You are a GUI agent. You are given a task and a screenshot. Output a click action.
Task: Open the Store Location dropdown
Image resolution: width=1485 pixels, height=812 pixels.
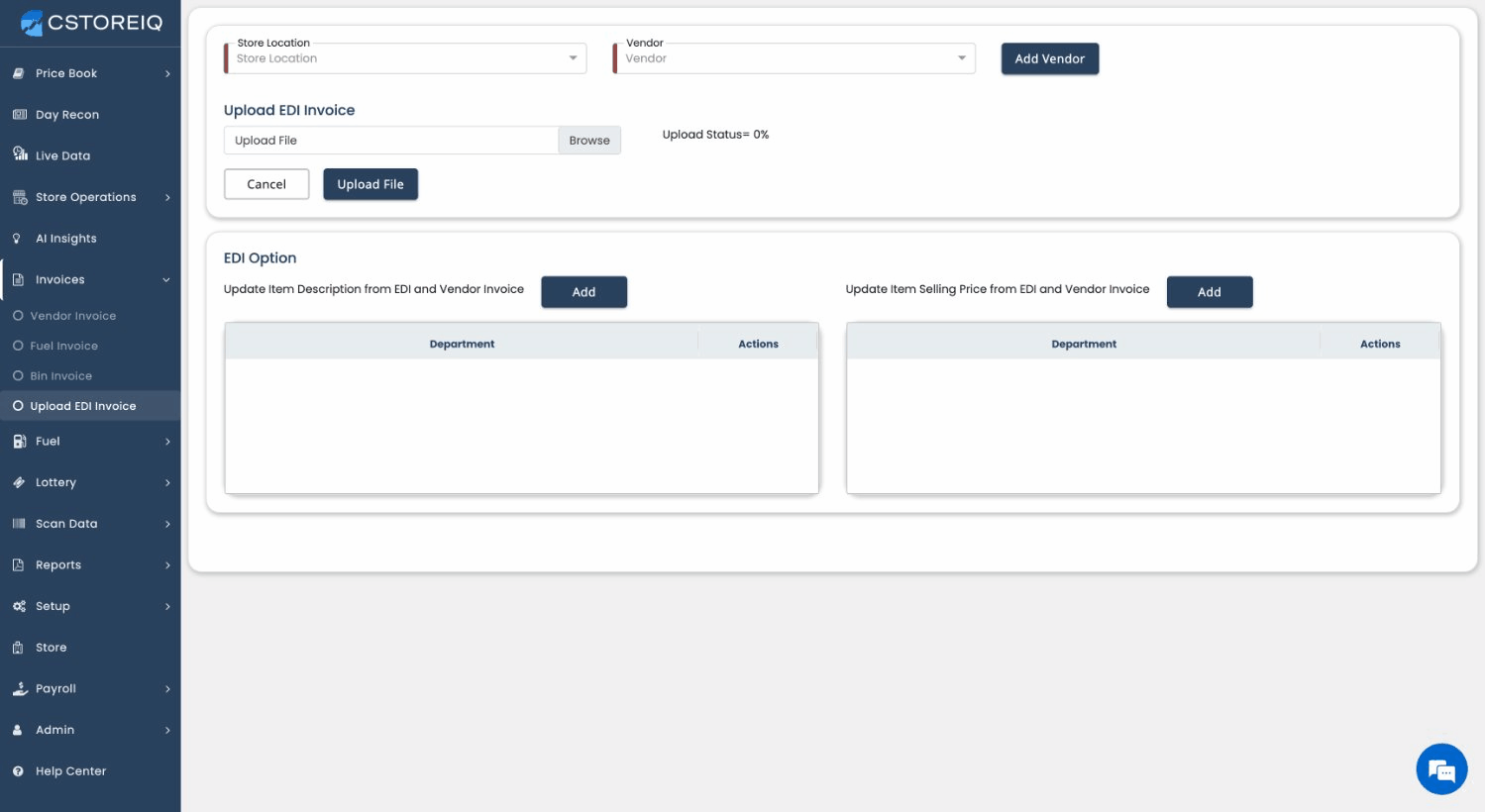[x=405, y=58]
